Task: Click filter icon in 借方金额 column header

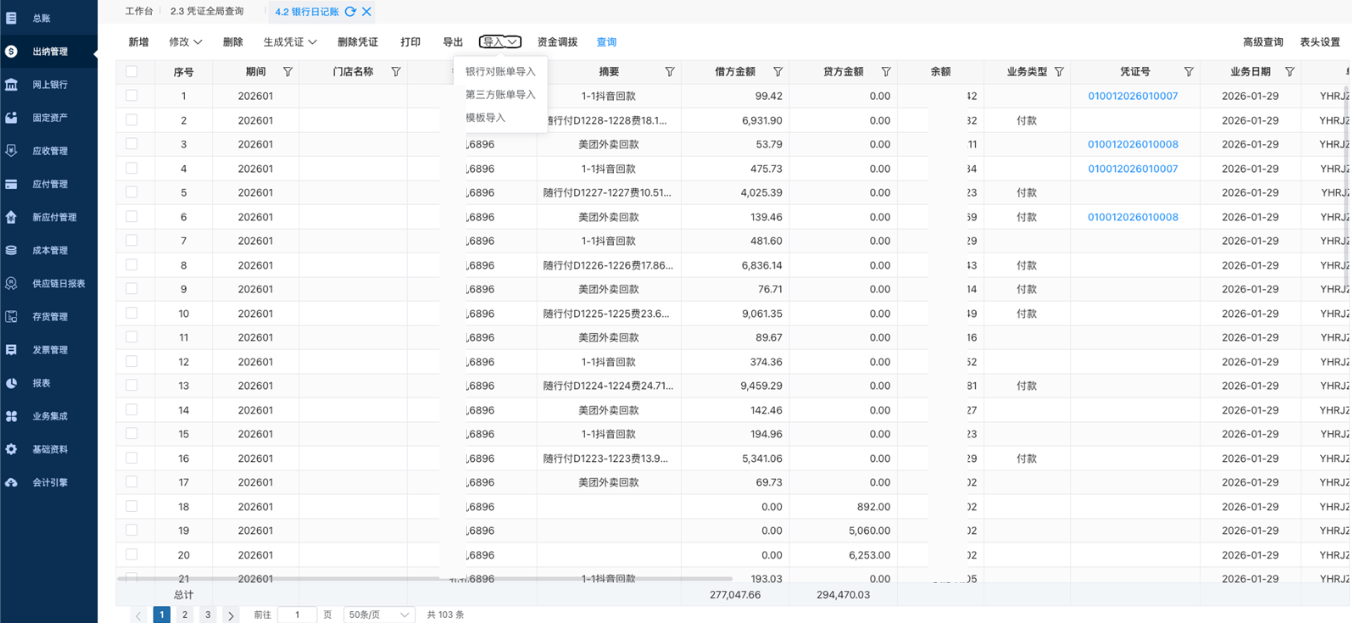Action: click(778, 72)
